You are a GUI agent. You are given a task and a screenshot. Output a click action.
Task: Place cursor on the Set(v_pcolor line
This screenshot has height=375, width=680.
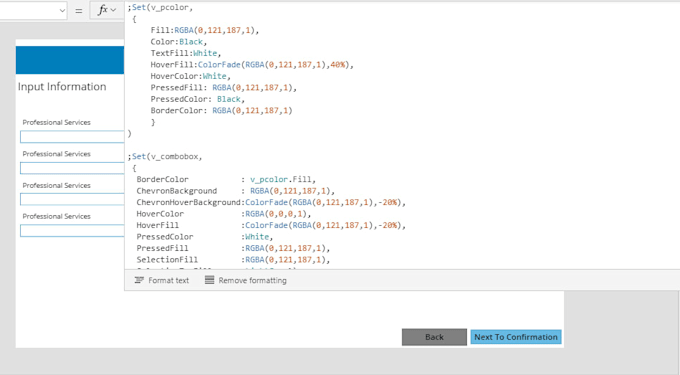pyautogui.click(x=160, y=7)
